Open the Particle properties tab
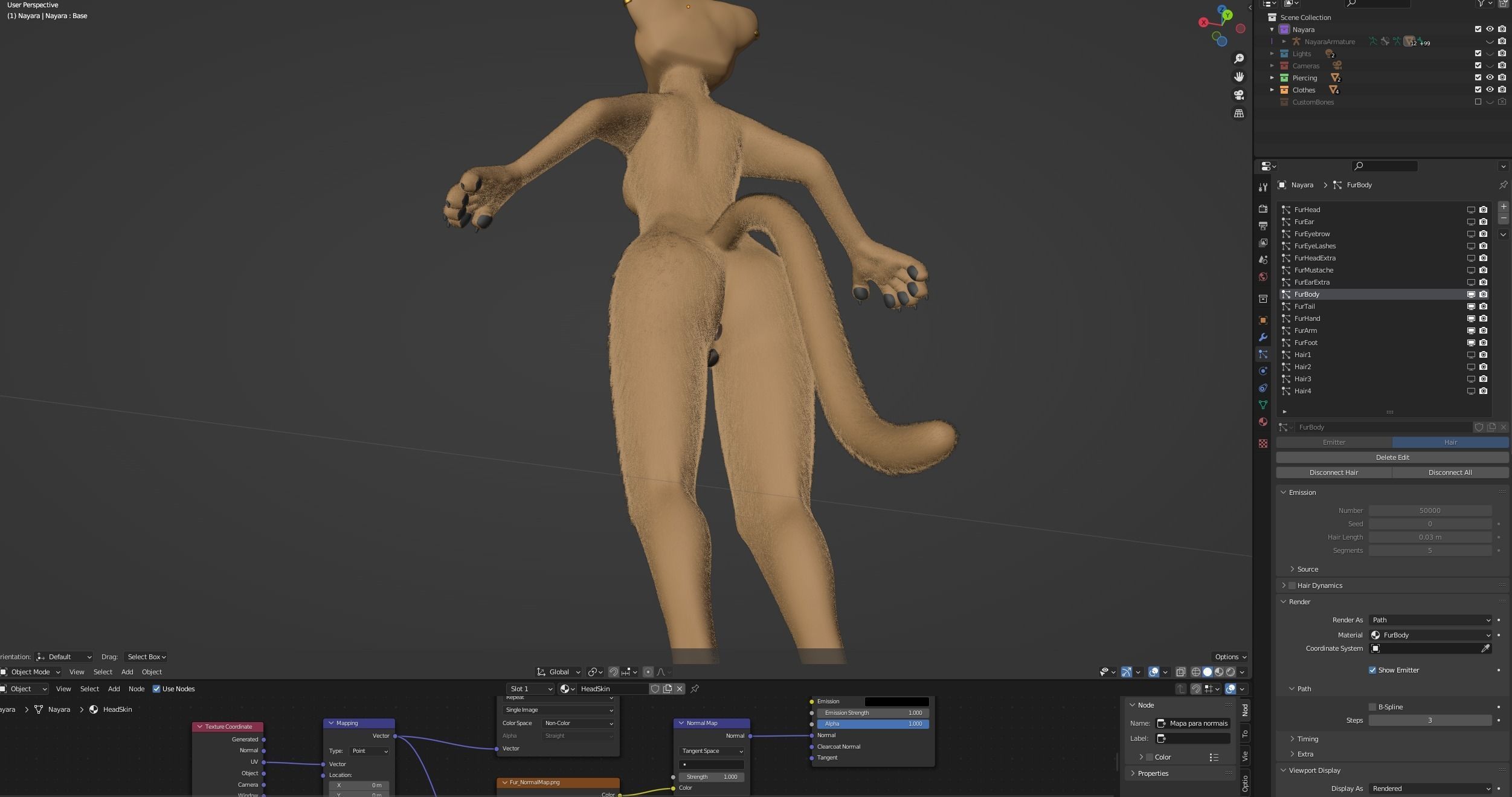Viewport: 1512px width, 797px height. (x=1263, y=354)
